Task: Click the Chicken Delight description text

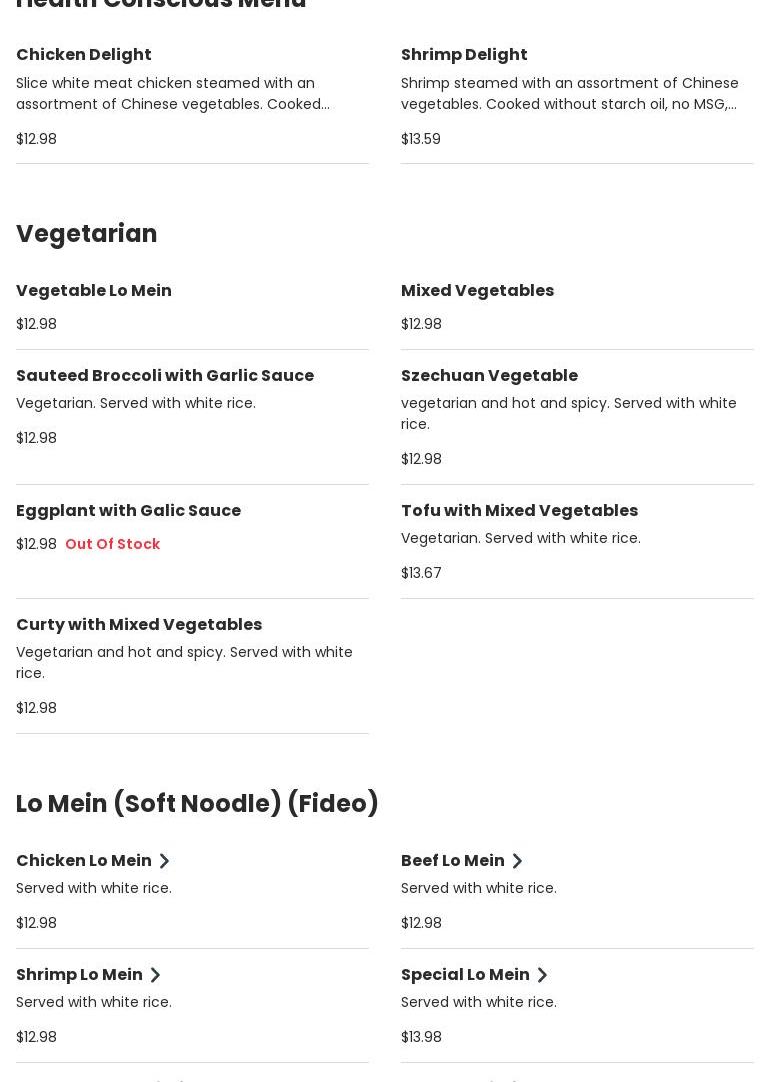Action: (x=172, y=93)
